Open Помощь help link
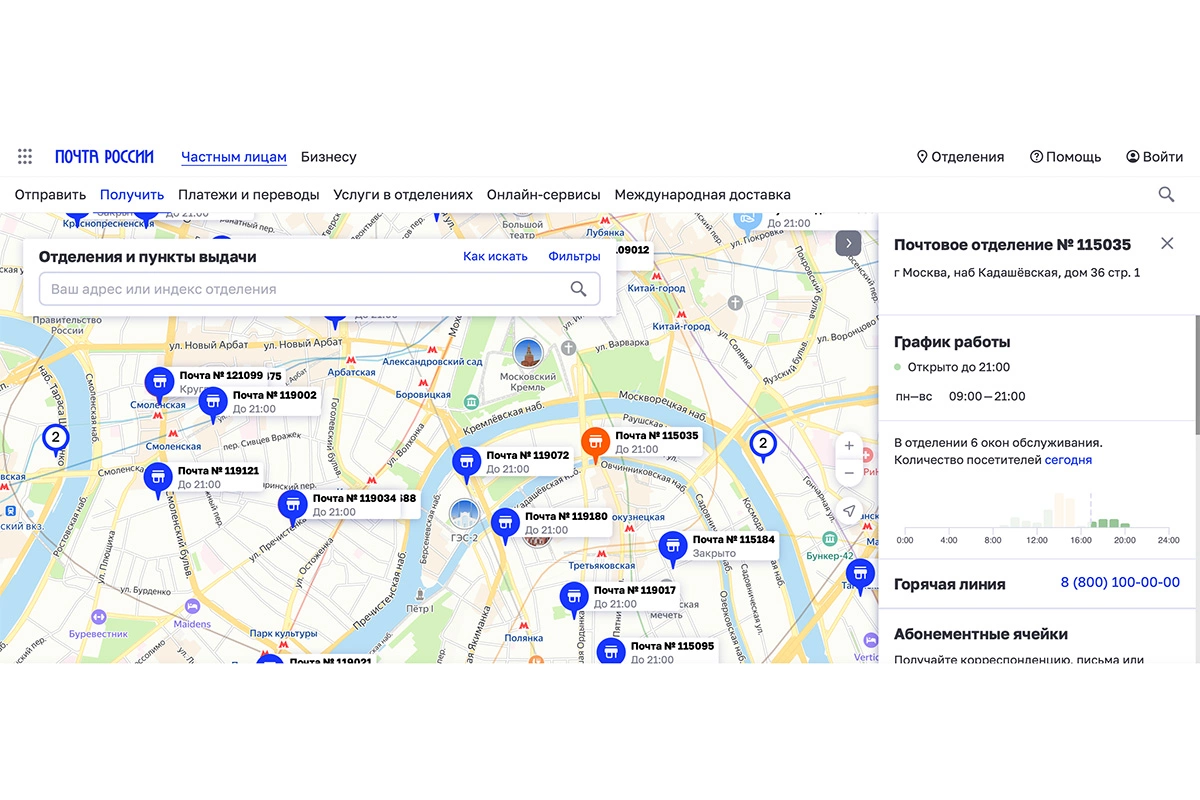This screenshot has height=800, width=1200. pyautogui.click(x=1065, y=157)
